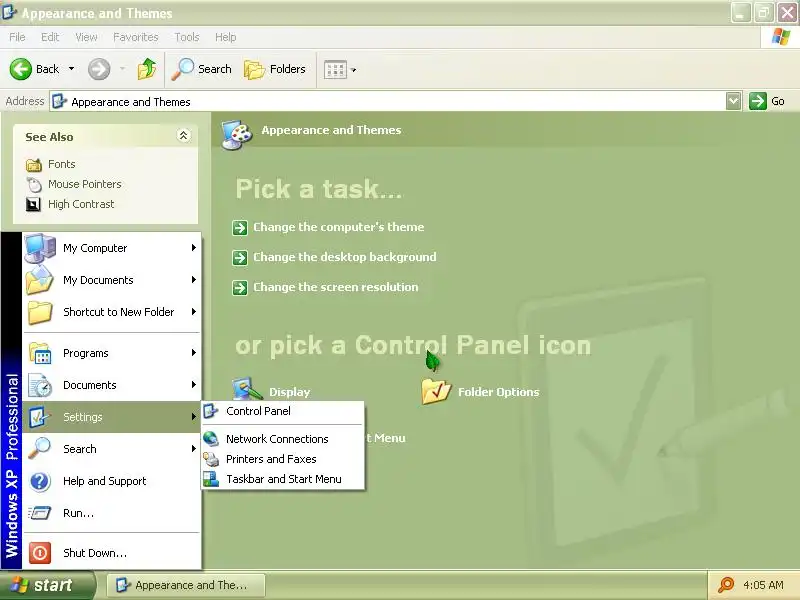This screenshot has height=600, width=800.
Task: Open the Folder Options icon
Action: click(436, 391)
